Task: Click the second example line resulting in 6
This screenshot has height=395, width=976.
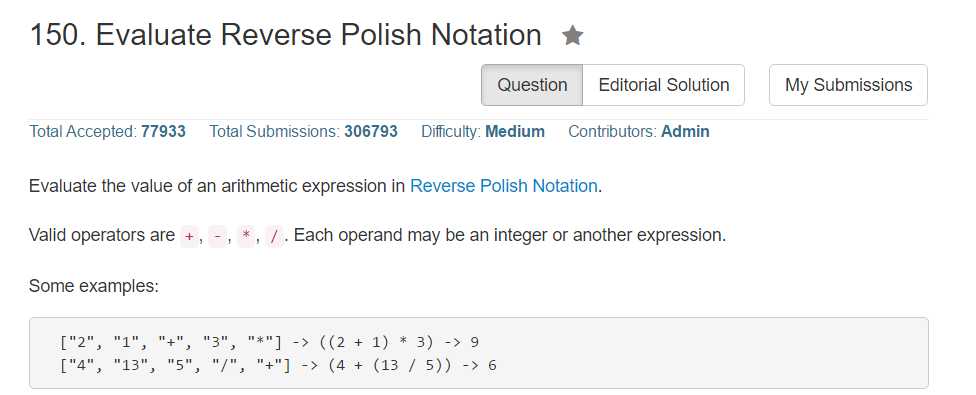Action: tap(278, 365)
